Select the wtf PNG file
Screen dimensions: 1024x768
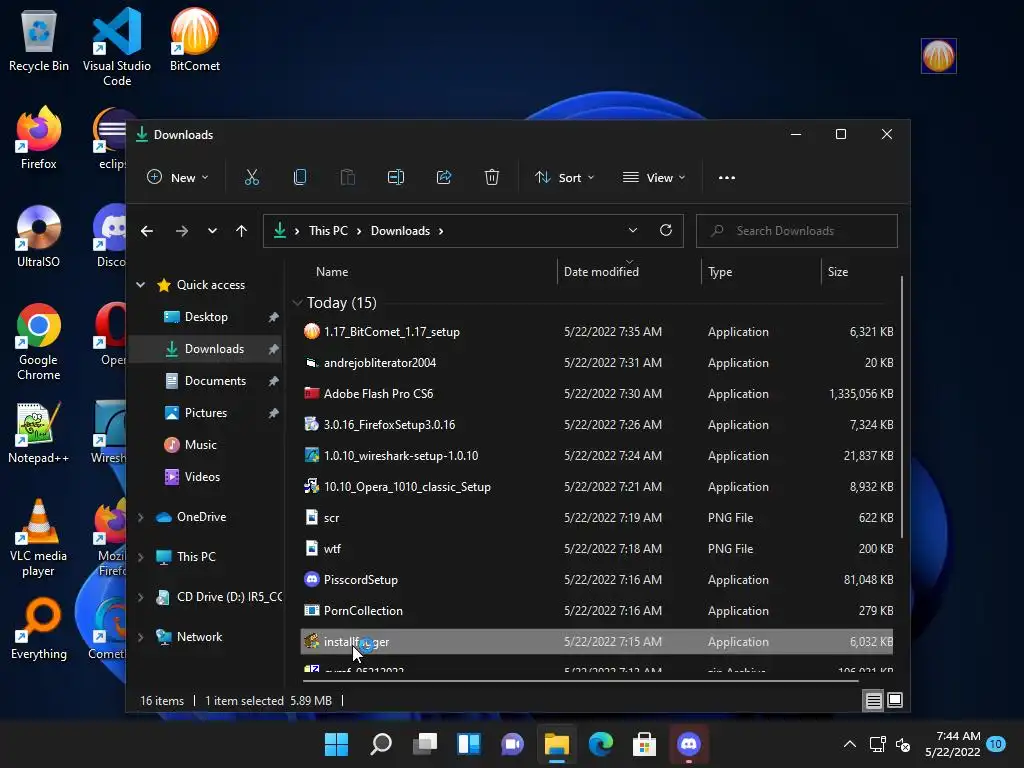597,549
